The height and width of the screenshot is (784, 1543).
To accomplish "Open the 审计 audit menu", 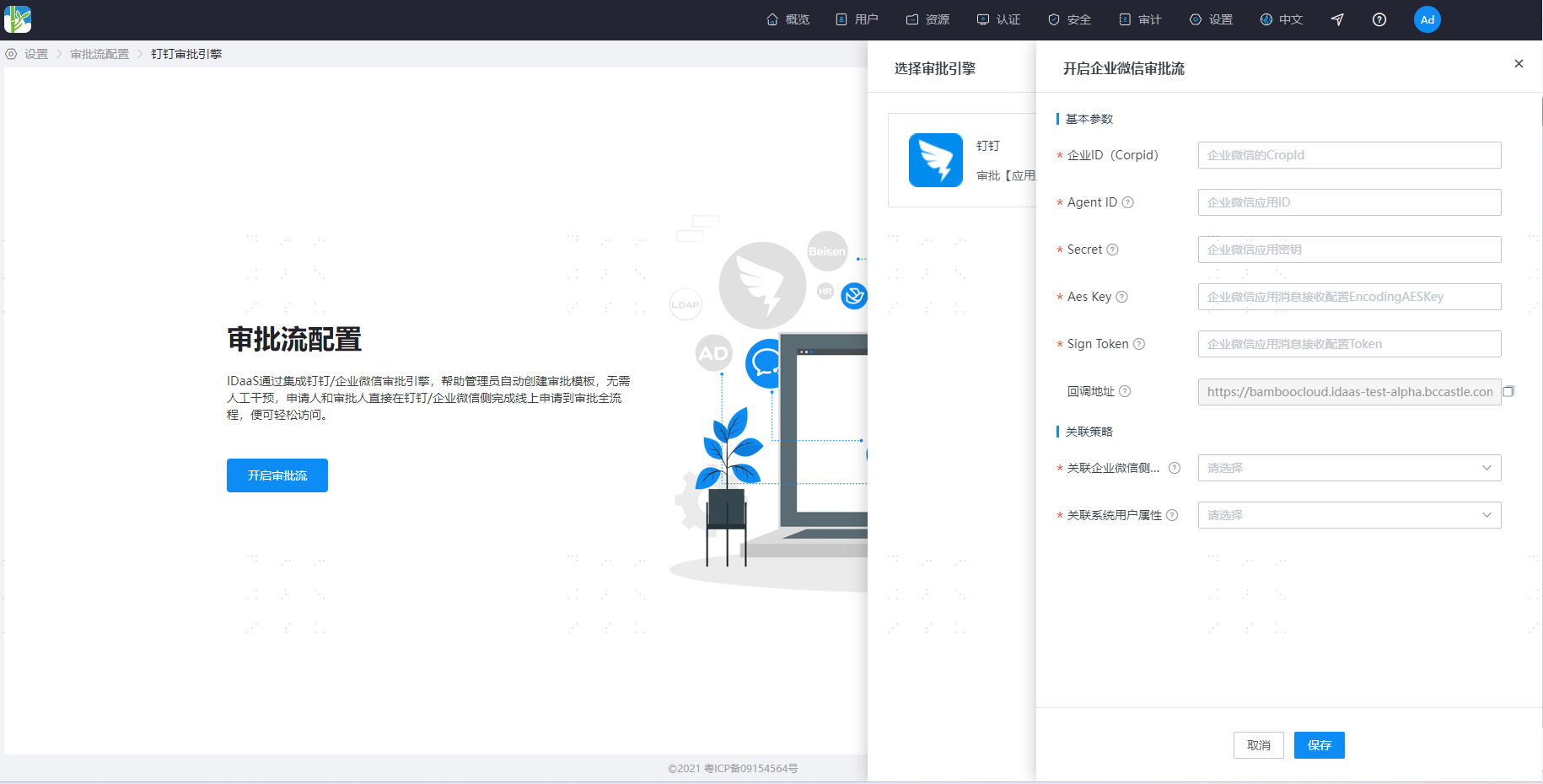I will point(1140,19).
